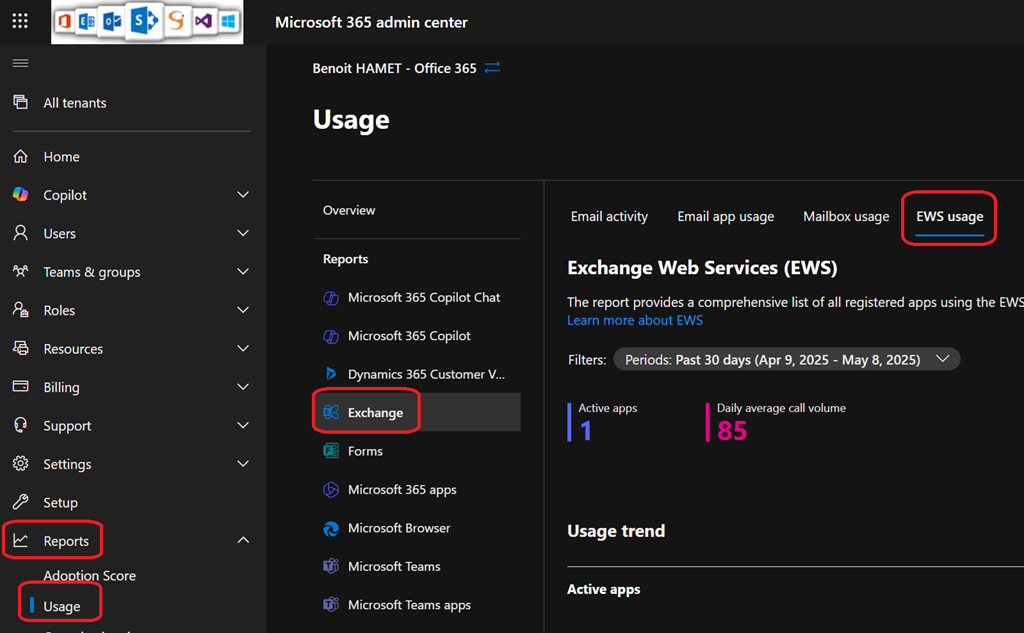The height and width of the screenshot is (633, 1024).
Task: Open the Adoption Score page
Action: pos(89,576)
